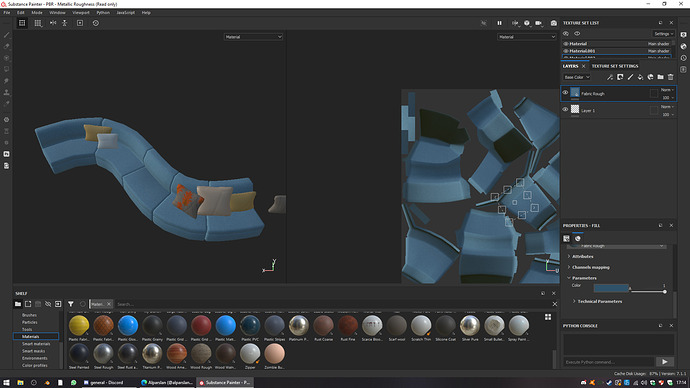690x388 pixels.
Task: Select Smart materials shelf category
Action: coord(36,344)
